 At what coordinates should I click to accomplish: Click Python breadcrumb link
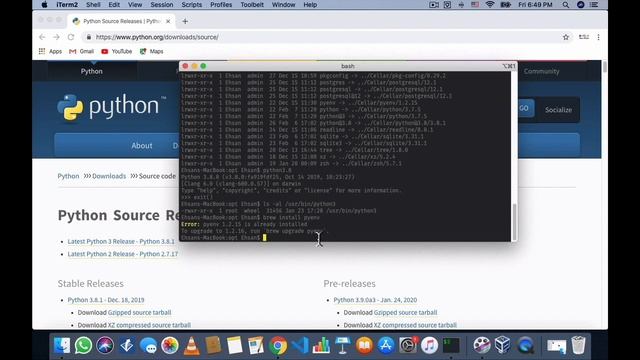coord(68,176)
